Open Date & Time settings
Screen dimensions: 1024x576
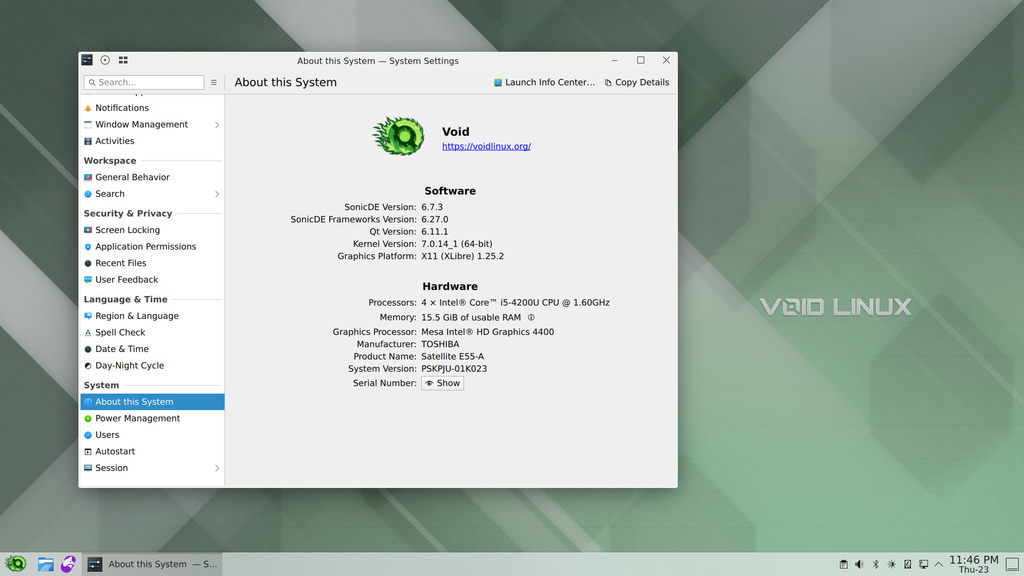coord(152,349)
